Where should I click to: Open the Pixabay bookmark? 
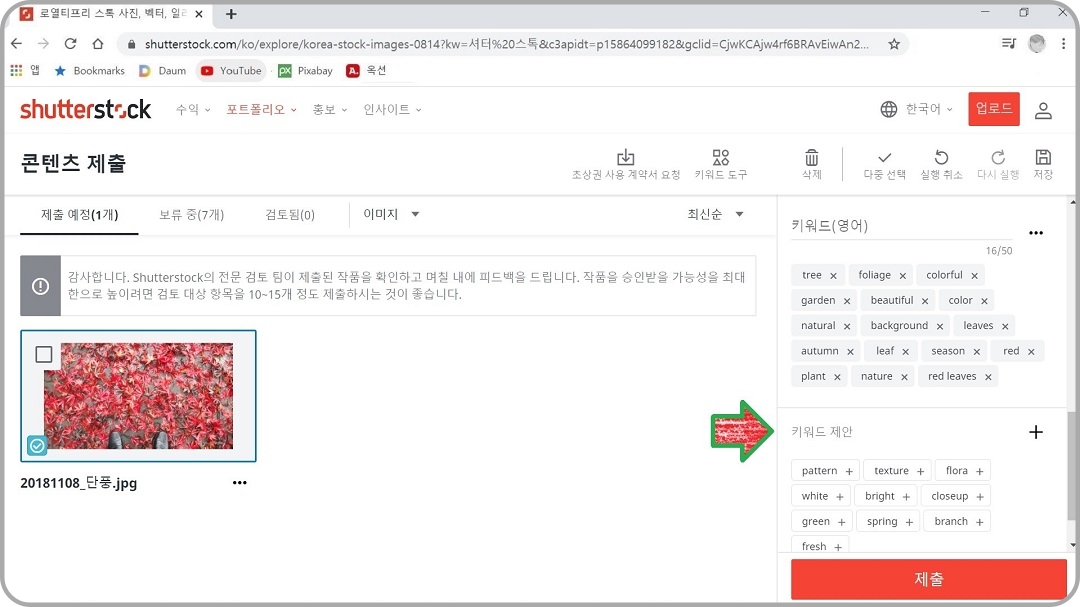(x=305, y=70)
